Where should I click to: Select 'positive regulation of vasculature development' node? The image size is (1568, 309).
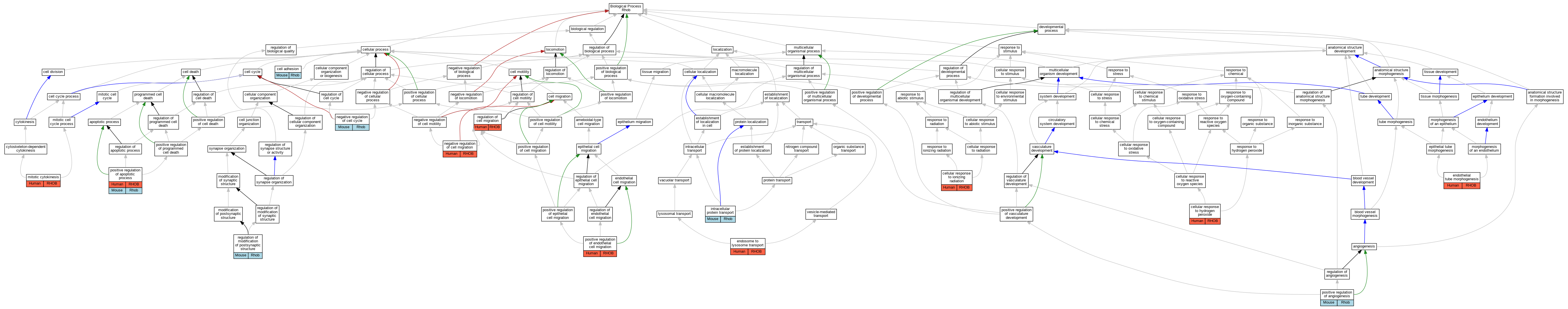coord(1016,213)
